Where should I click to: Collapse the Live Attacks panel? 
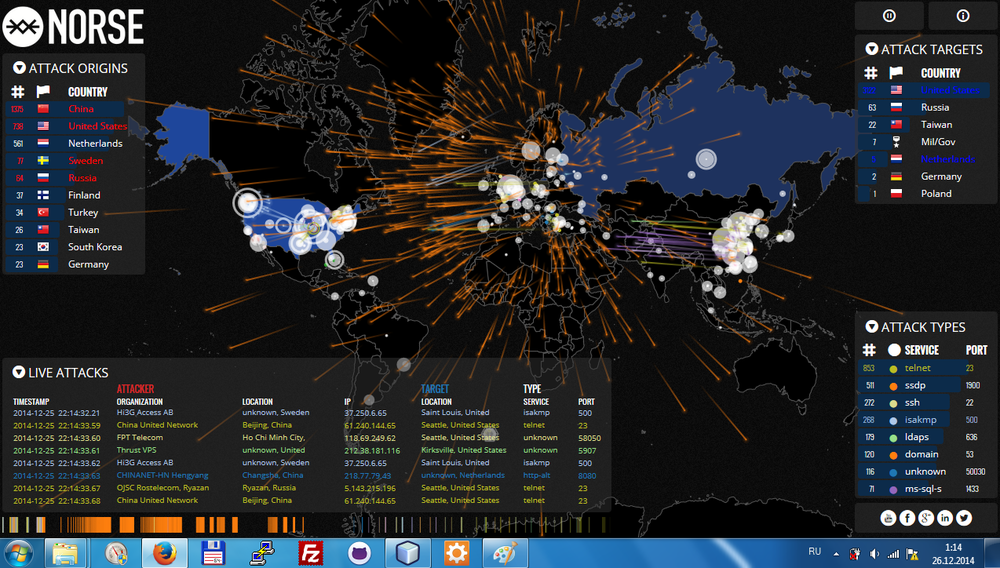click(18, 372)
